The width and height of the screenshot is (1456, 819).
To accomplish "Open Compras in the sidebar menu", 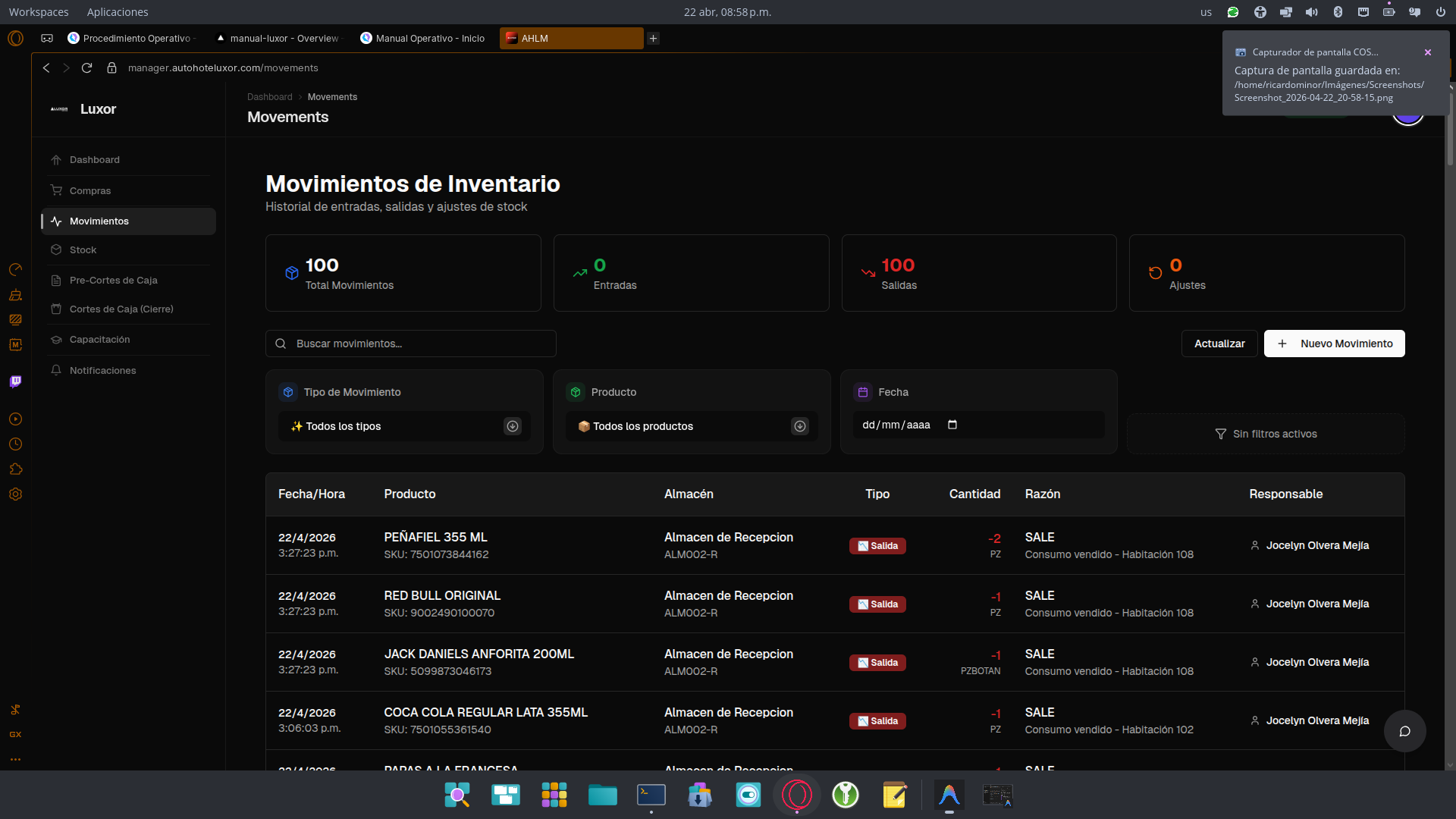I will pos(128,191).
